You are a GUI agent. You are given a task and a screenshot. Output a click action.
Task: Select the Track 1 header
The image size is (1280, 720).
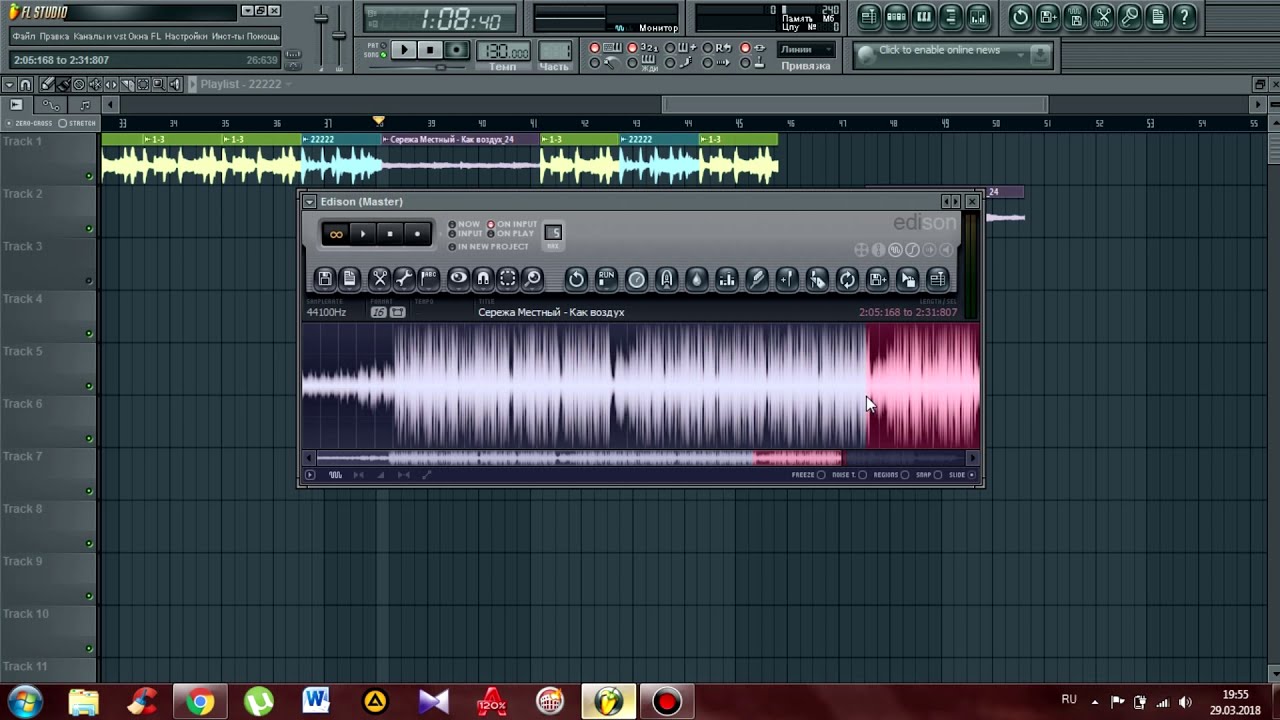(x=48, y=160)
